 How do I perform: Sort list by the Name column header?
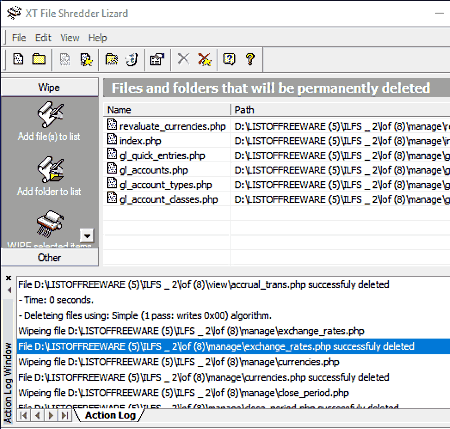click(167, 110)
